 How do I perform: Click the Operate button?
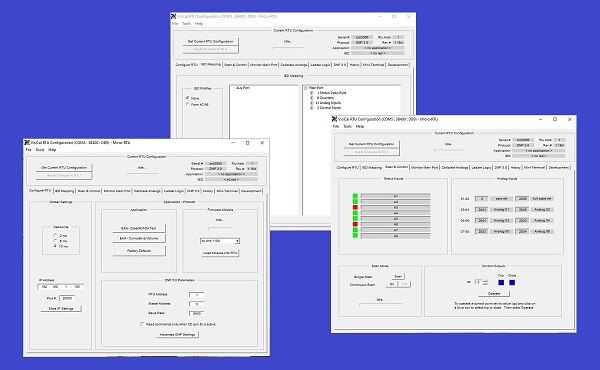pyautogui.click(x=494, y=293)
